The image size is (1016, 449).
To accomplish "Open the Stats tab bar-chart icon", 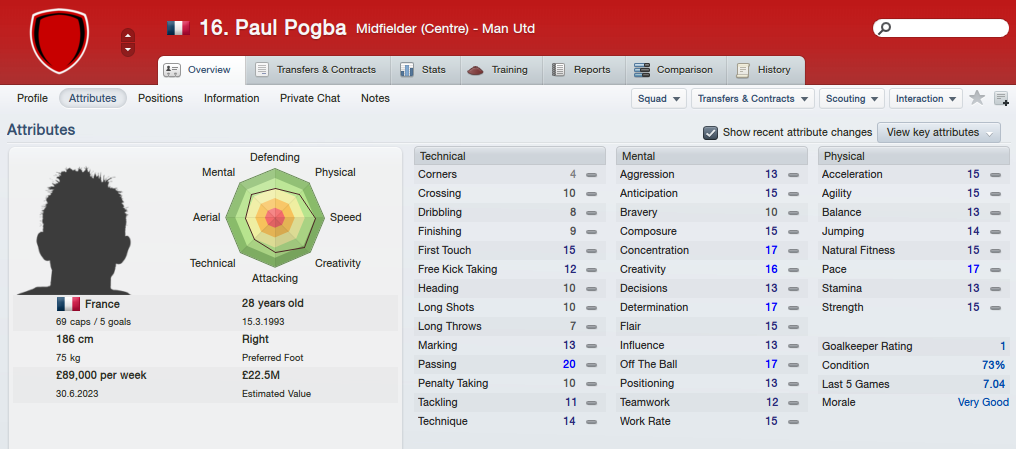I will click(407, 70).
